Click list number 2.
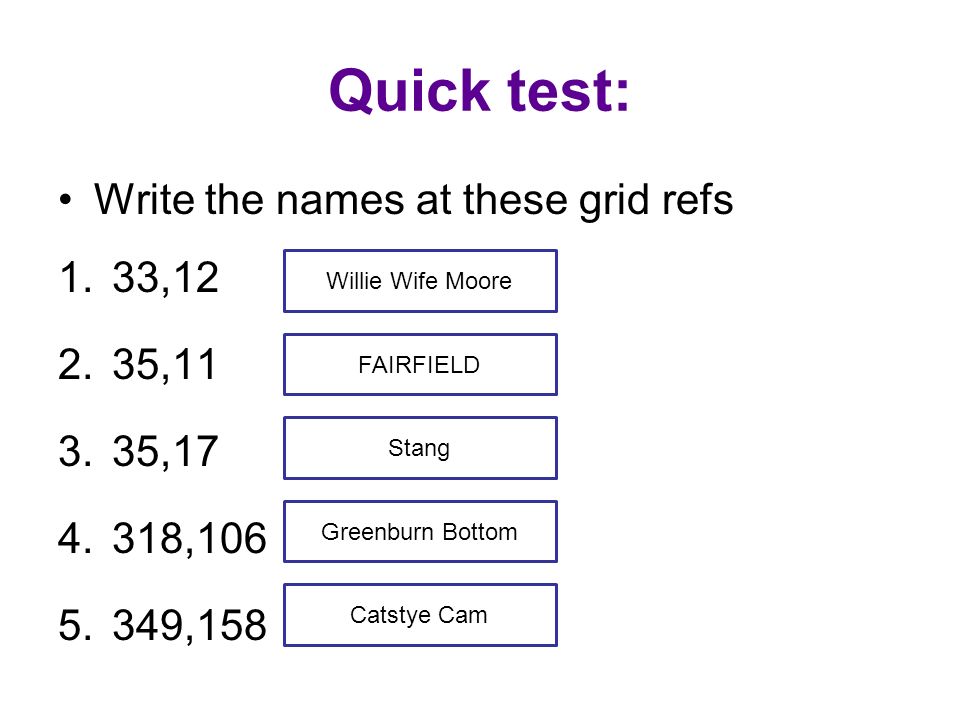The width and height of the screenshot is (960, 720). coord(75,364)
